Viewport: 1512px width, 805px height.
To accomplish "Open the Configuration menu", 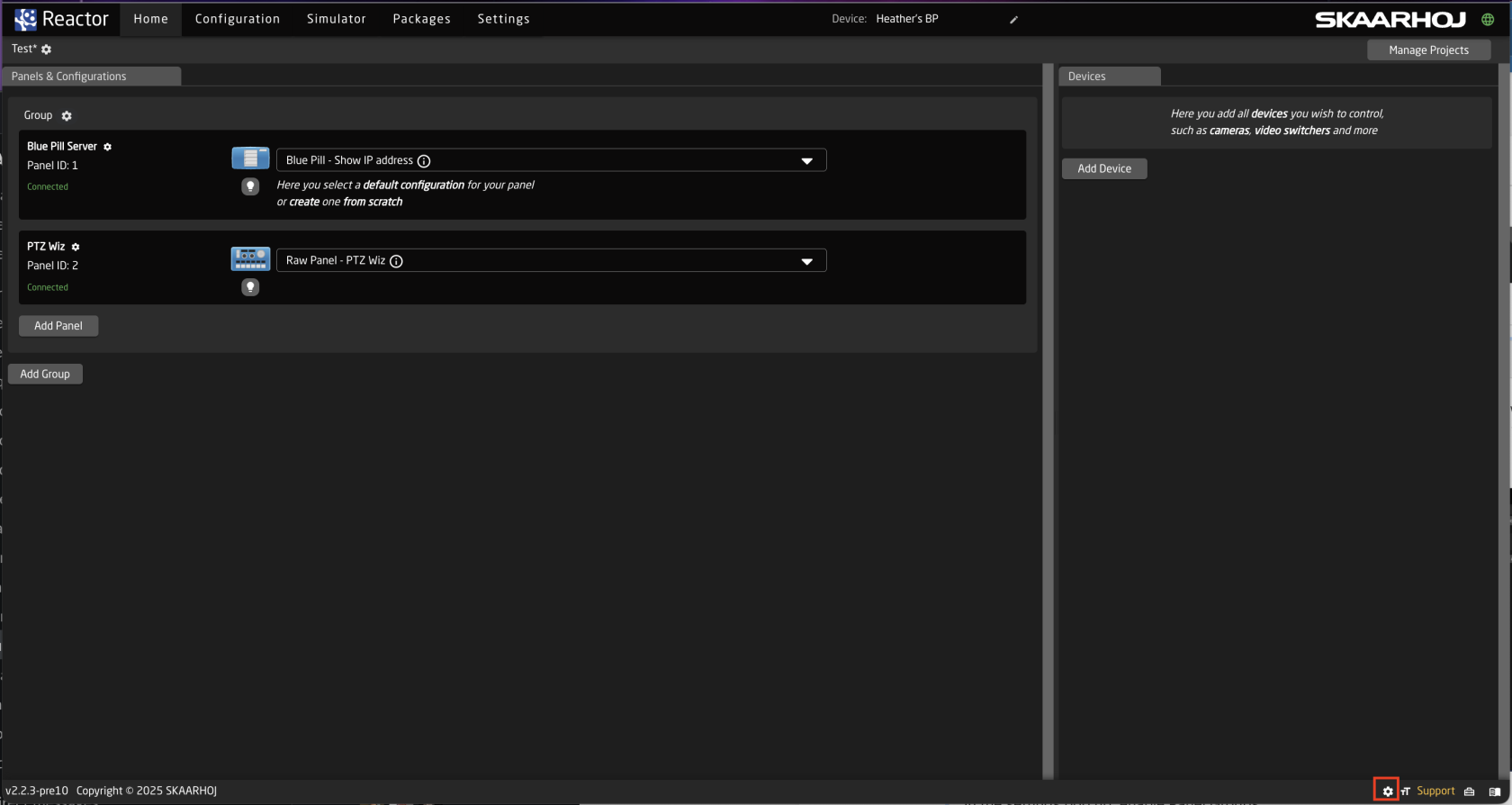I will 238,19.
